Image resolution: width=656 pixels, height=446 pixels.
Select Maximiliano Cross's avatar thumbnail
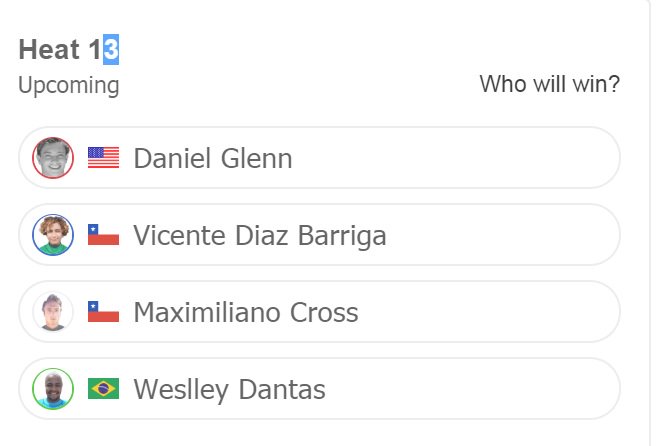coord(53,312)
